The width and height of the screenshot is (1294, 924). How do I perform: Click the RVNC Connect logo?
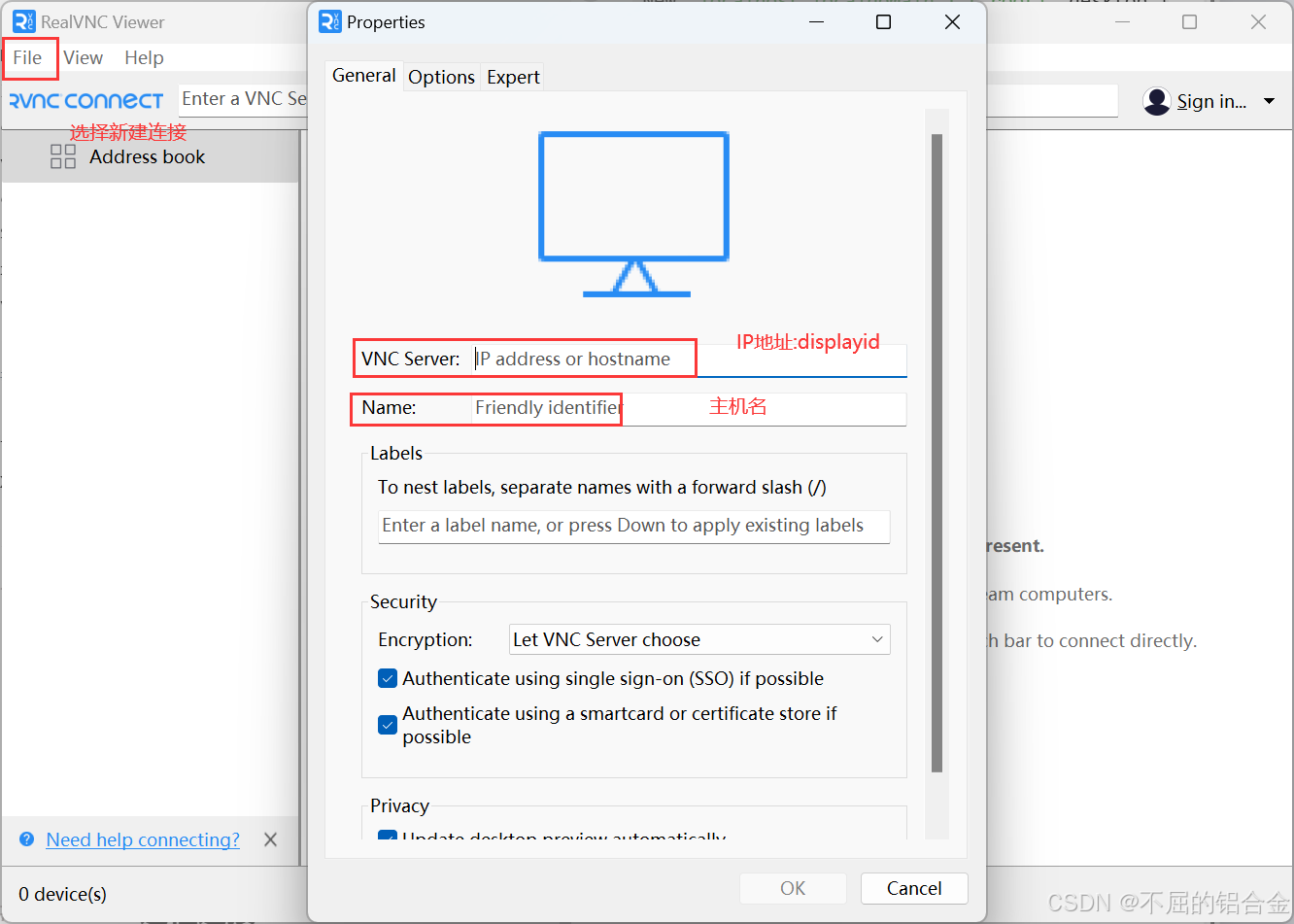point(86,100)
